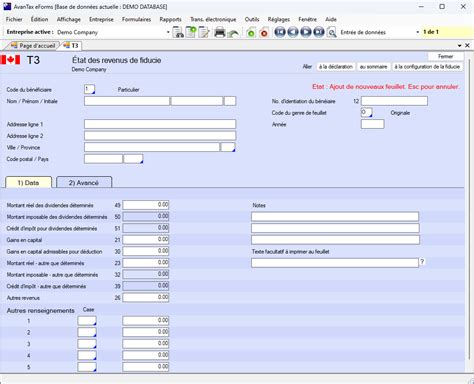
Task: Click box 49 dividend amount field
Action: click(146, 205)
